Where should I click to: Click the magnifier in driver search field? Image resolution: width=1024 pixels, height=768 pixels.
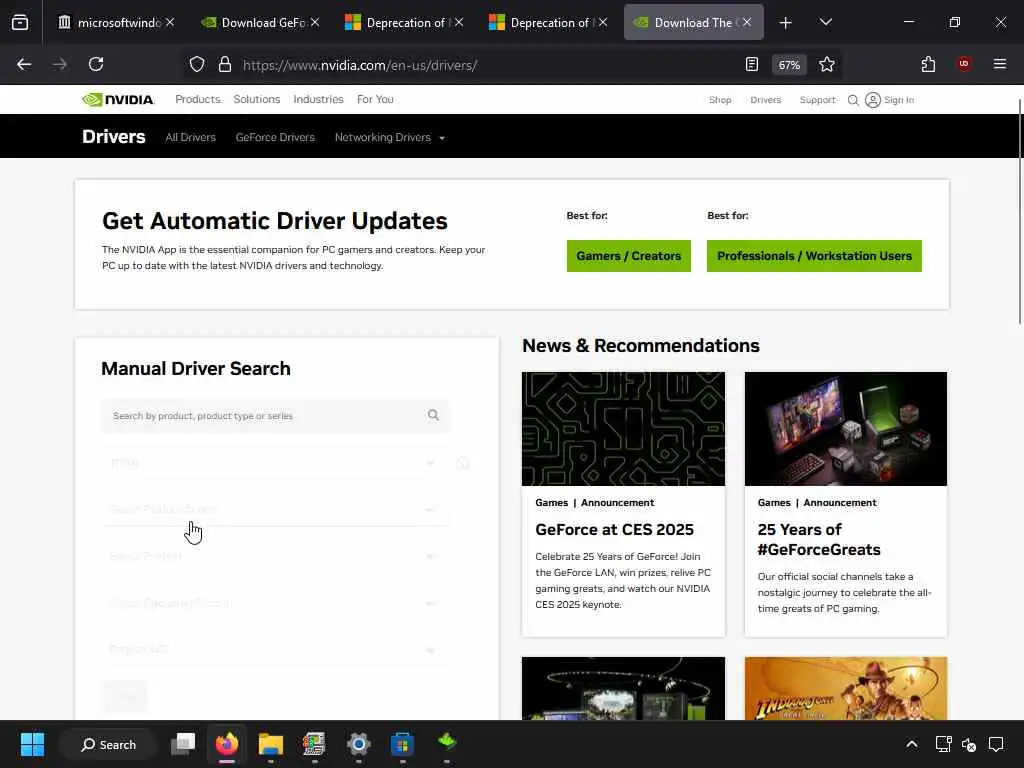pyautogui.click(x=433, y=415)
